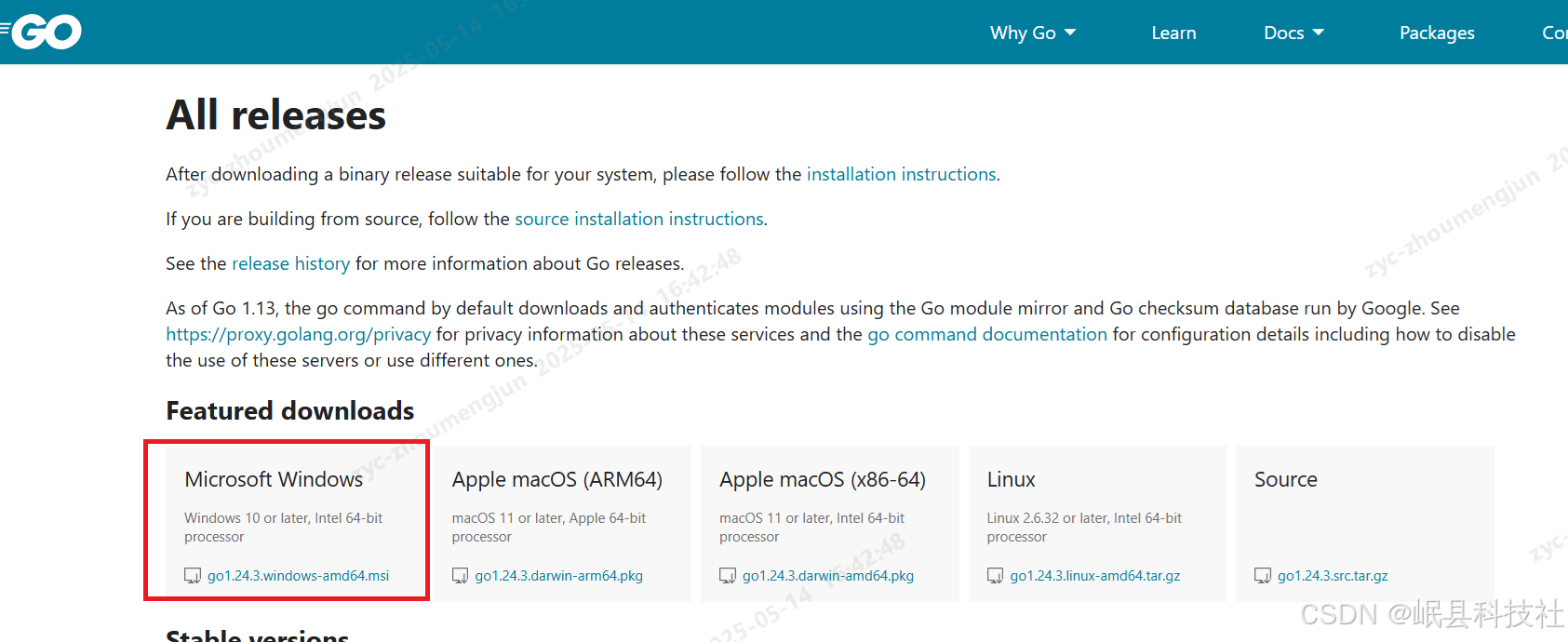Click download icon beside go1.24.3.src.tar.gz
The height and width of the screenshot is (642, 1568).
pos(1263,576)
